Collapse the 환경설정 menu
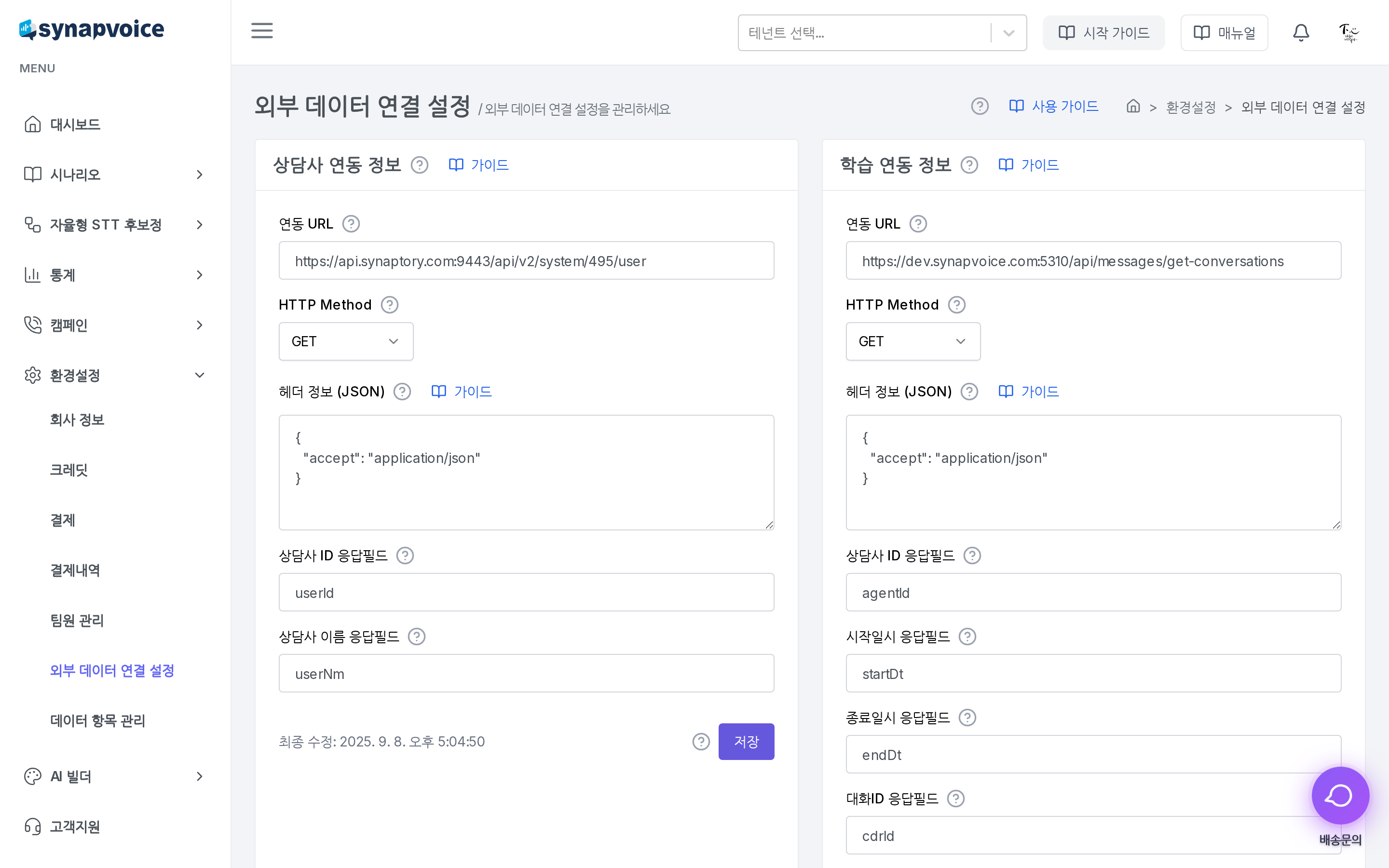This screenshot has height=868, width=1389. 115,376
